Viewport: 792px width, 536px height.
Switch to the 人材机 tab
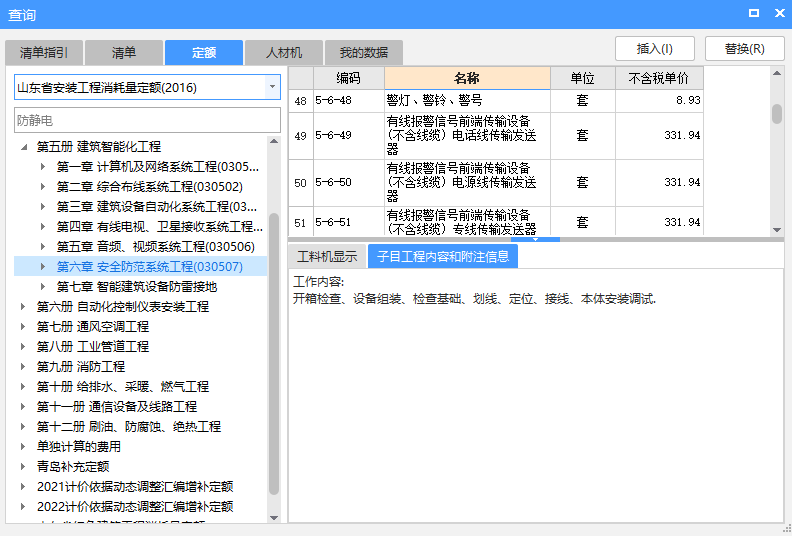(x=284, y=53)
